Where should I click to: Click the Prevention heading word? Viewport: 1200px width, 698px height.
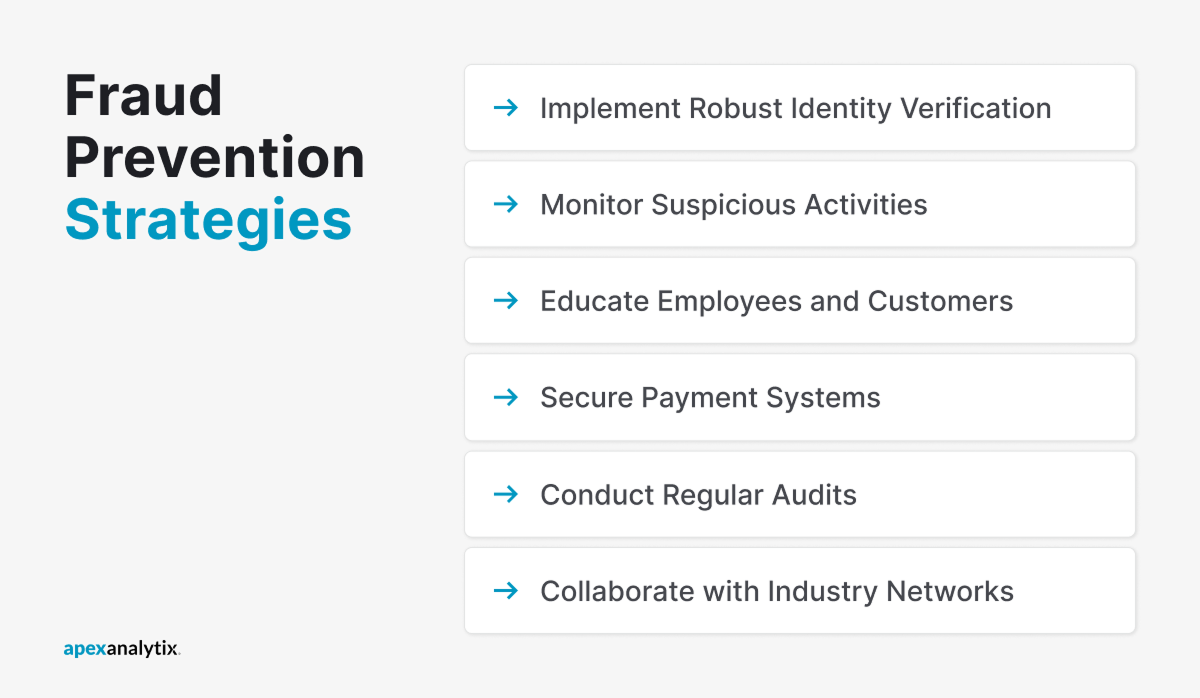click(x=215, y=158)
